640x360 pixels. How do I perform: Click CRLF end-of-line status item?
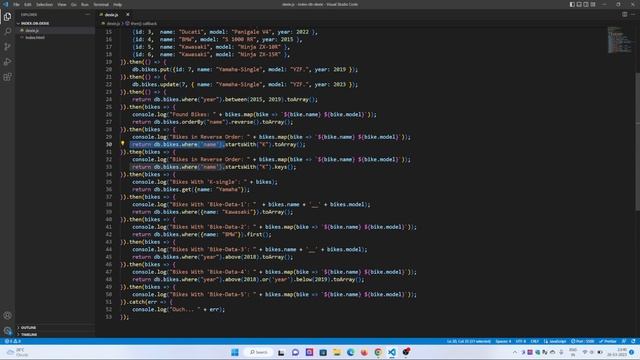[534, 341]
